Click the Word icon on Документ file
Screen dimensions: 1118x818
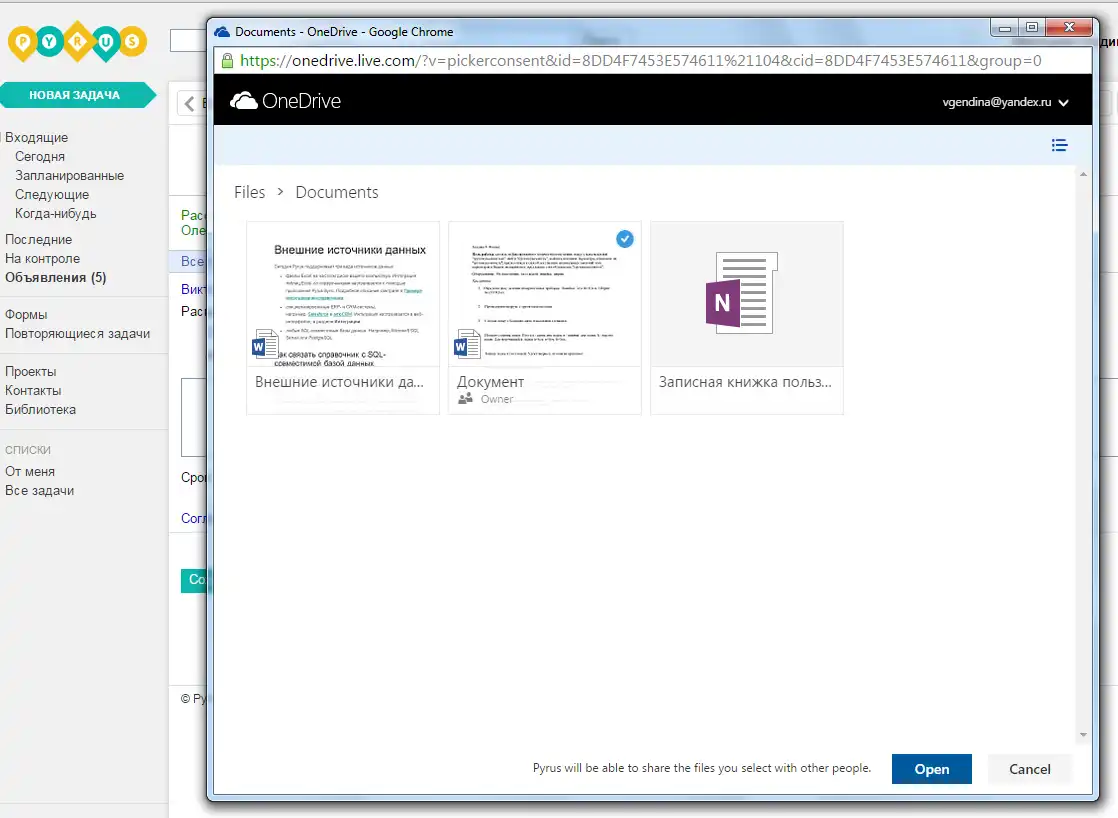(467, 344)
